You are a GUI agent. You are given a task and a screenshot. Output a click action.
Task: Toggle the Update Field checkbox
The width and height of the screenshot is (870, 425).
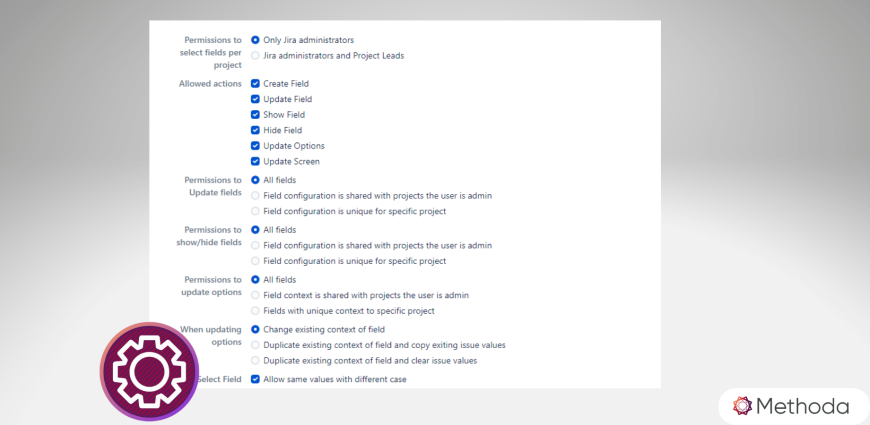click(x=256, y=99)
